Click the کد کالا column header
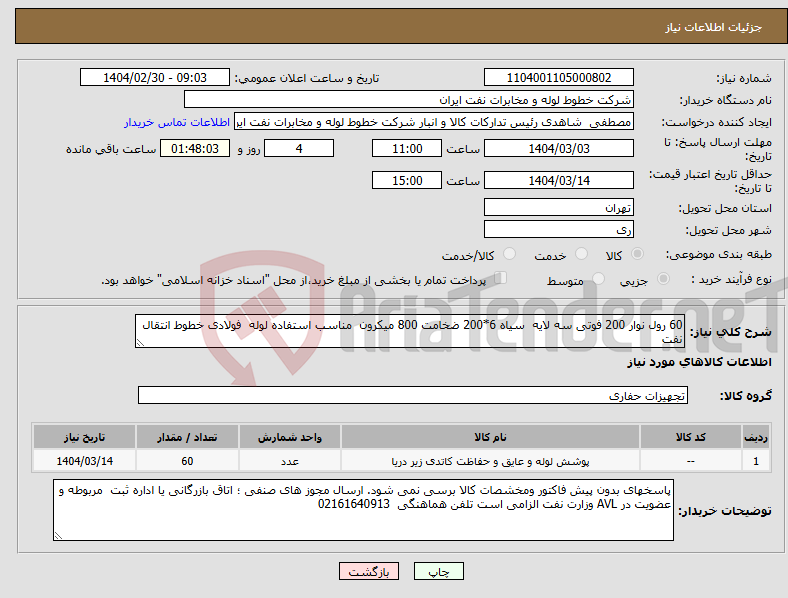 pos(691,437)
